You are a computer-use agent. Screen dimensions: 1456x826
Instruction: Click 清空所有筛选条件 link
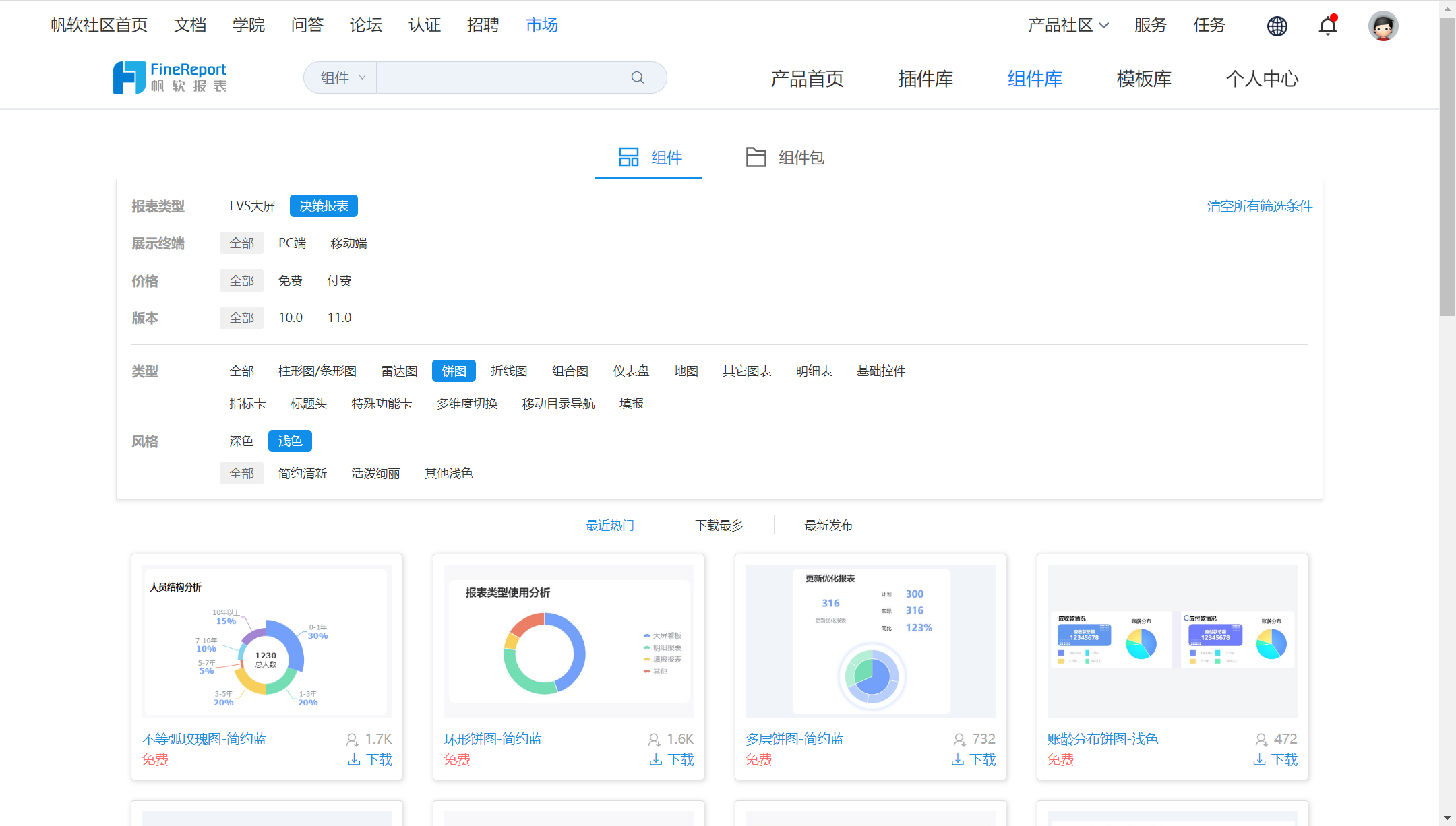click(x=1259, y=205)
